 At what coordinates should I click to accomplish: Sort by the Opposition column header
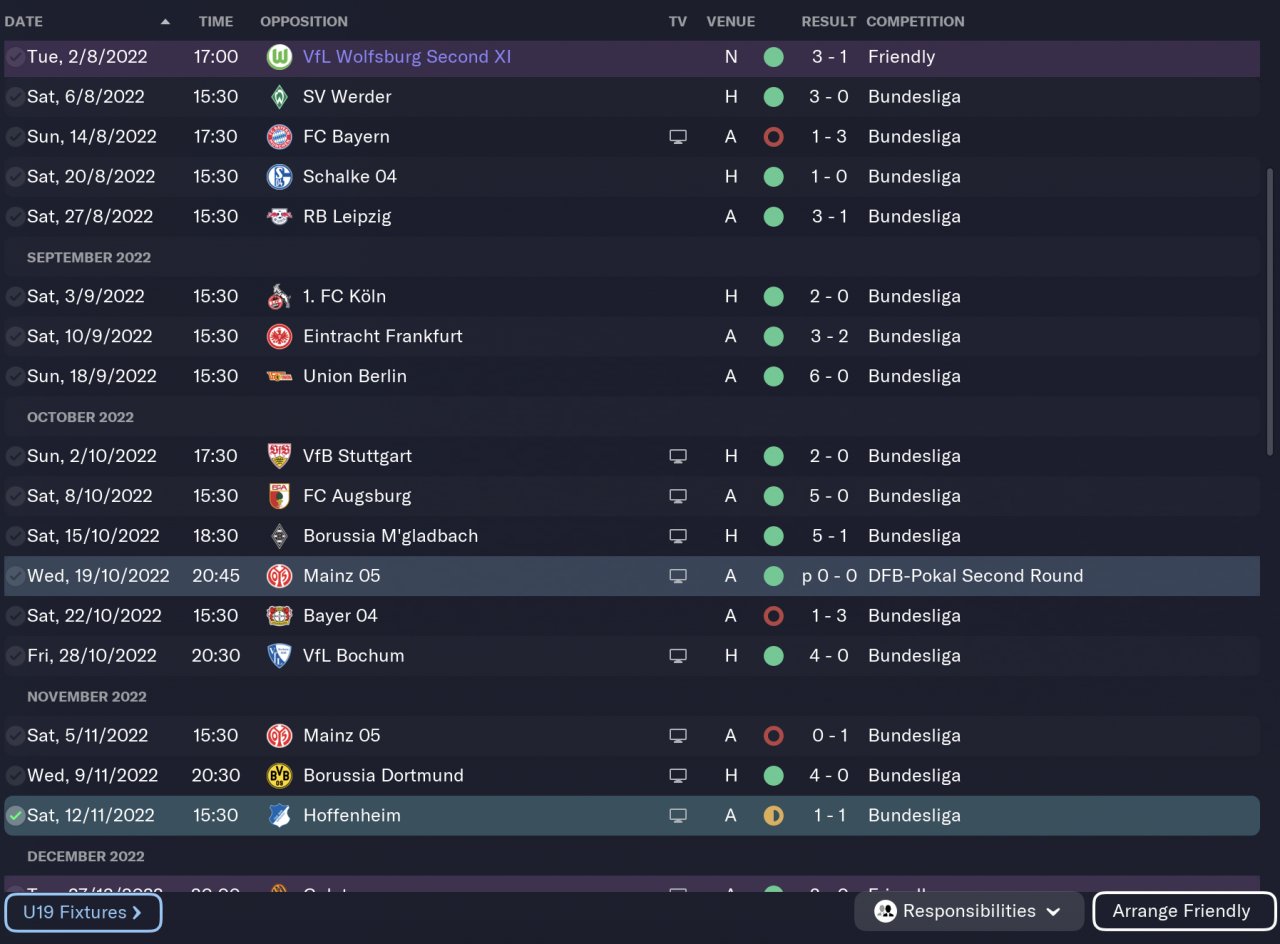coord(304,21)
